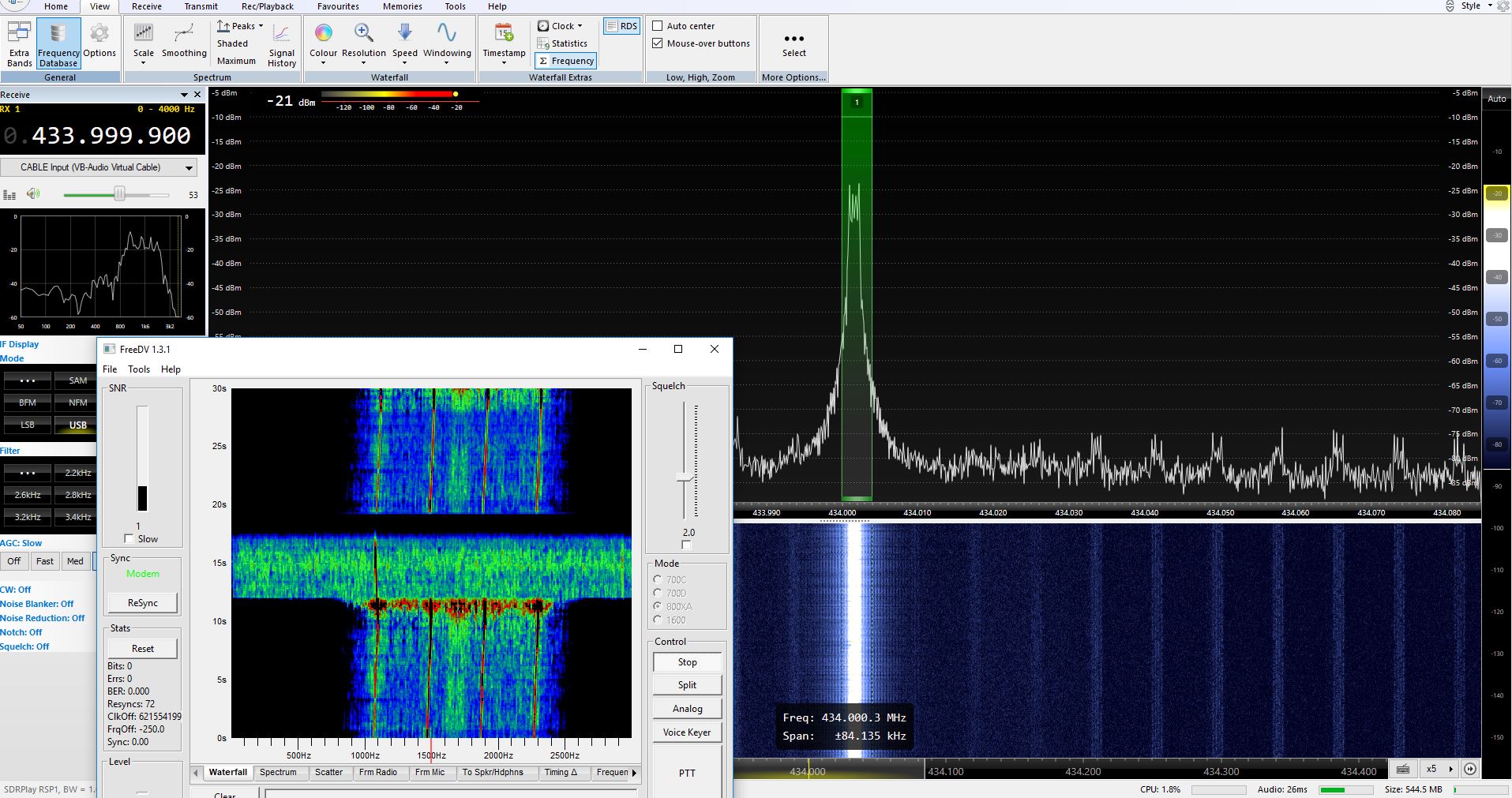Click the Windowing waveform icon
The height and width of the screenshot is (798, 1512).
click(447, 33)
